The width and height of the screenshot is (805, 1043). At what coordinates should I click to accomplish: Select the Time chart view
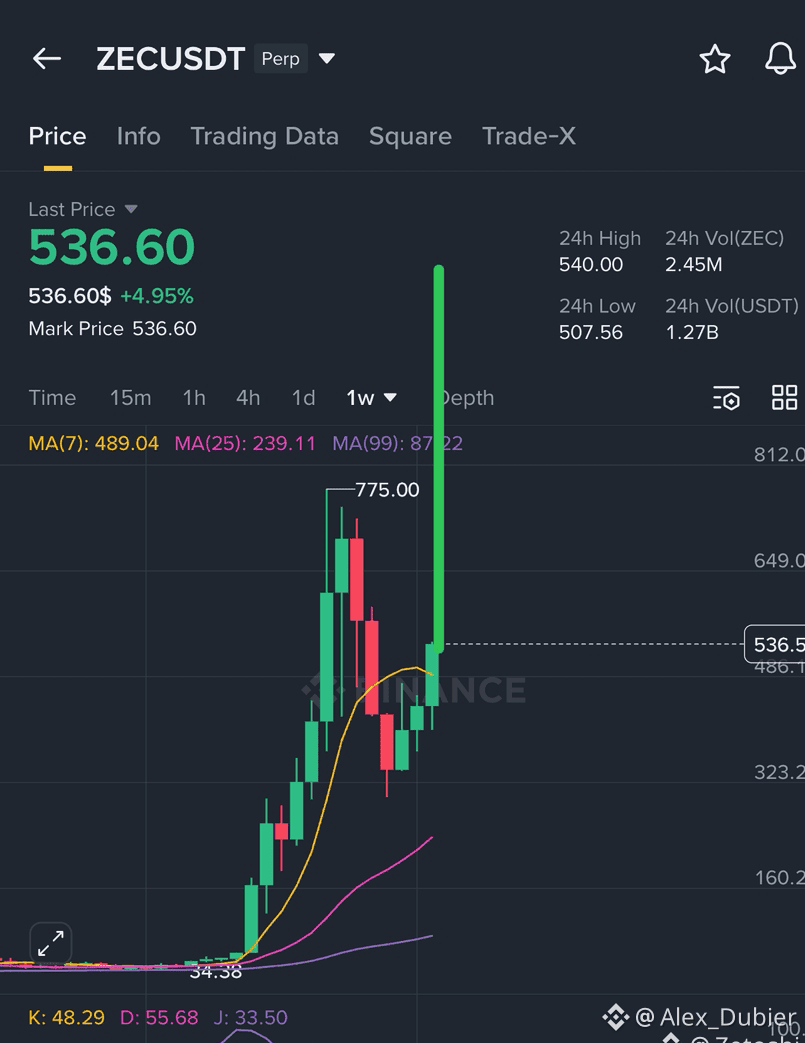(52, 398)
